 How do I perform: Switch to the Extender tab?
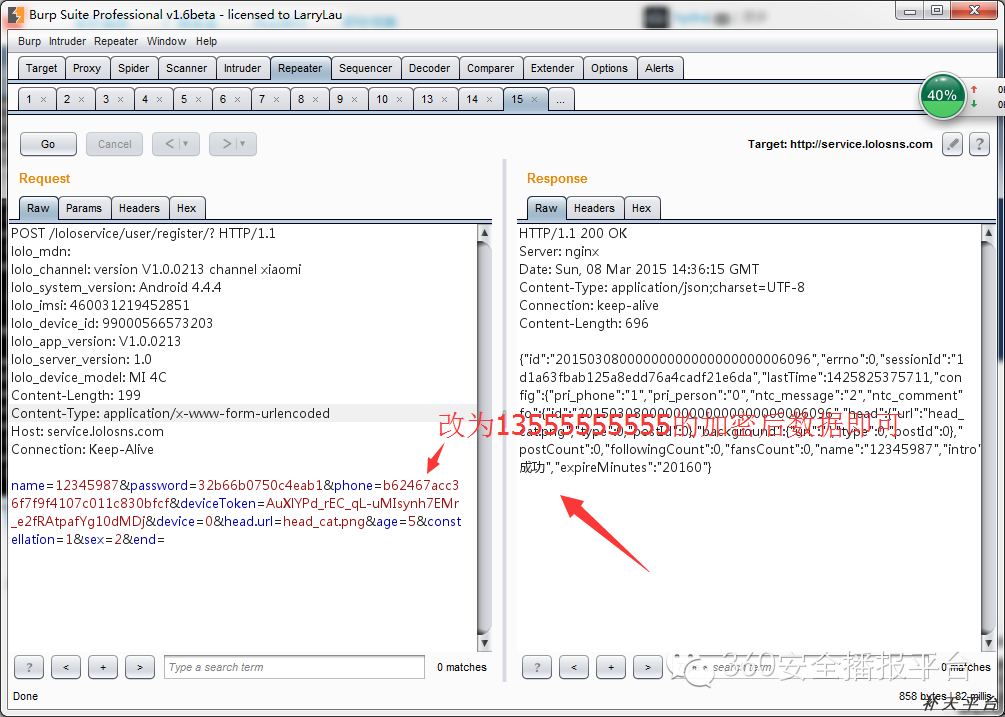[x=552, y=68]
